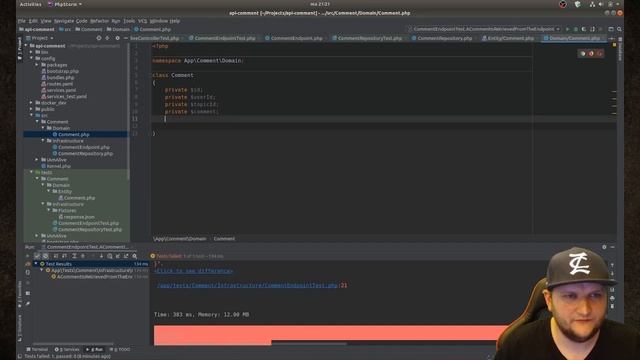
Task: Expand the bin folder
Action: [x=31, y=52]
